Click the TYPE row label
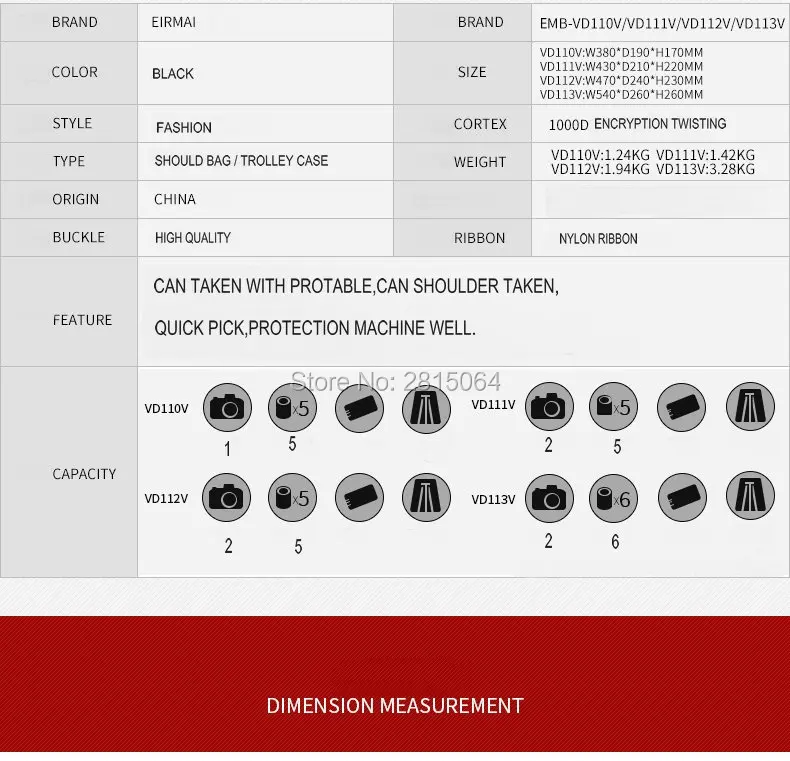Viewport: 790px width, 761px height. (69, 161)
